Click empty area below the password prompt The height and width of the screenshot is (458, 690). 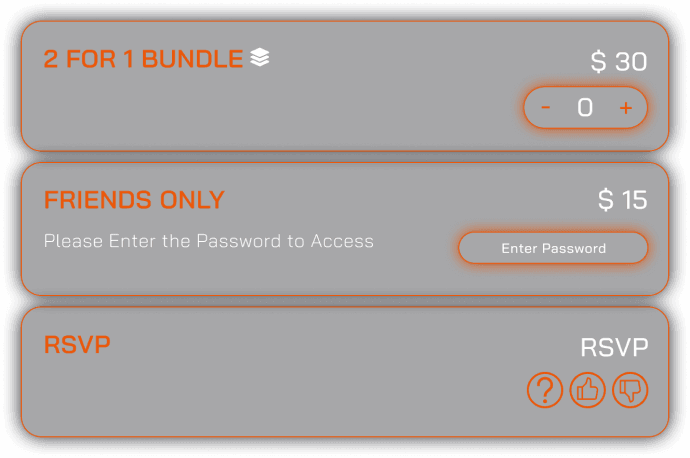(220, 273)
